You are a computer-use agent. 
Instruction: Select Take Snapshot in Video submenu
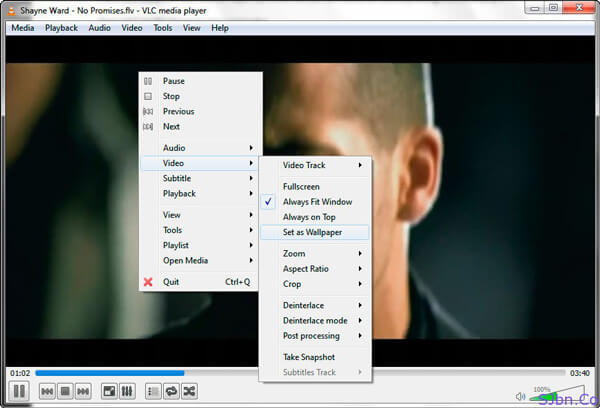(315, 357)
